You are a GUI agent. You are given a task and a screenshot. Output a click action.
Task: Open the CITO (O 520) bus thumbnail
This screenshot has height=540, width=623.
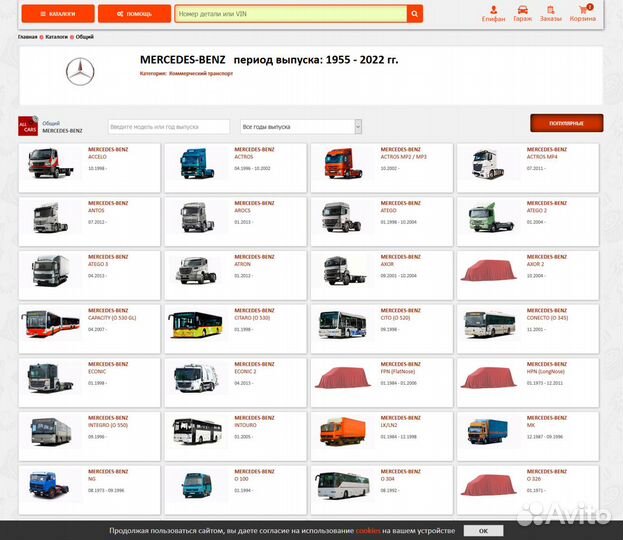tap(342, 325)
